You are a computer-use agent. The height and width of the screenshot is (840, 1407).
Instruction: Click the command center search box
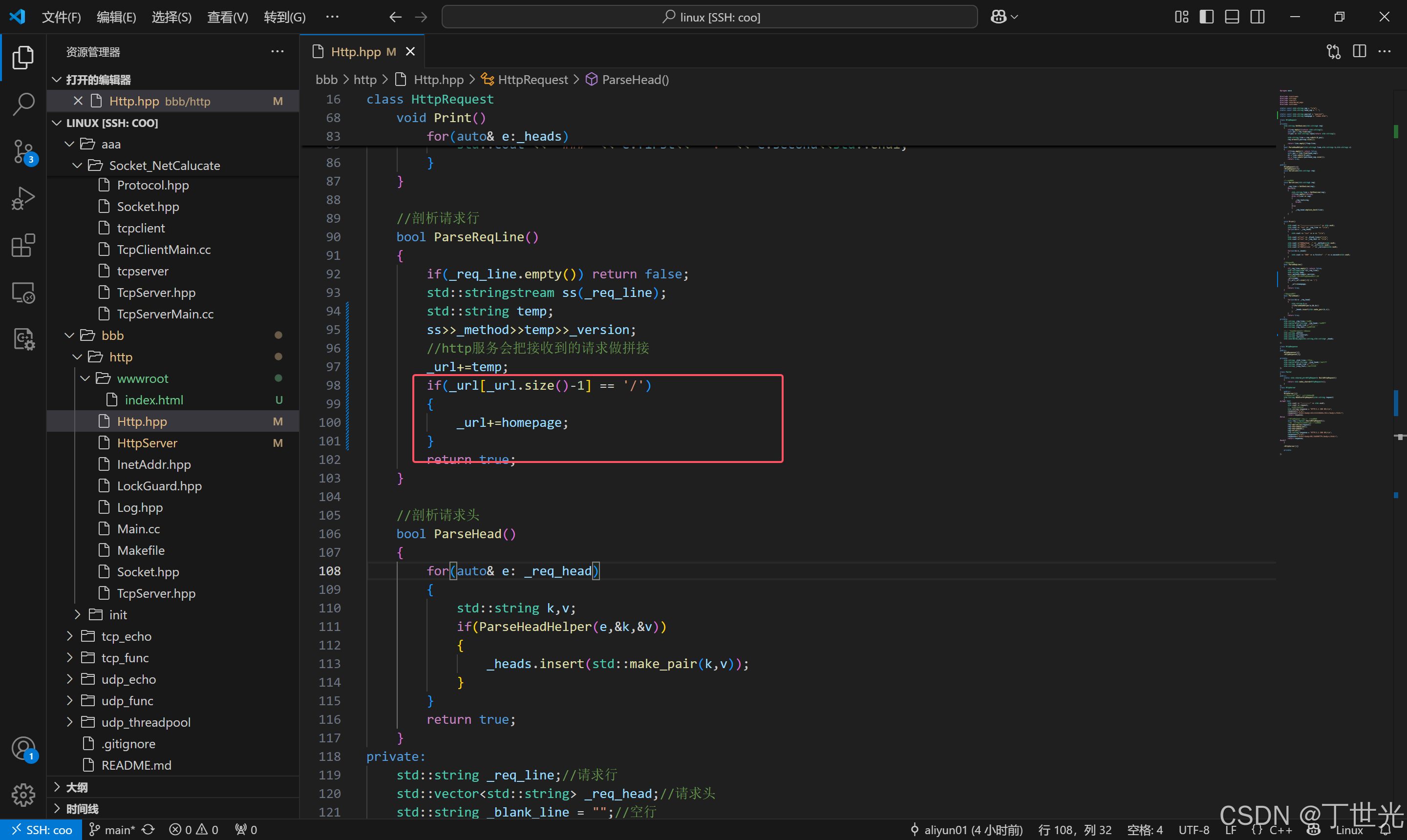pyautogui.click(x=709, y=17)
